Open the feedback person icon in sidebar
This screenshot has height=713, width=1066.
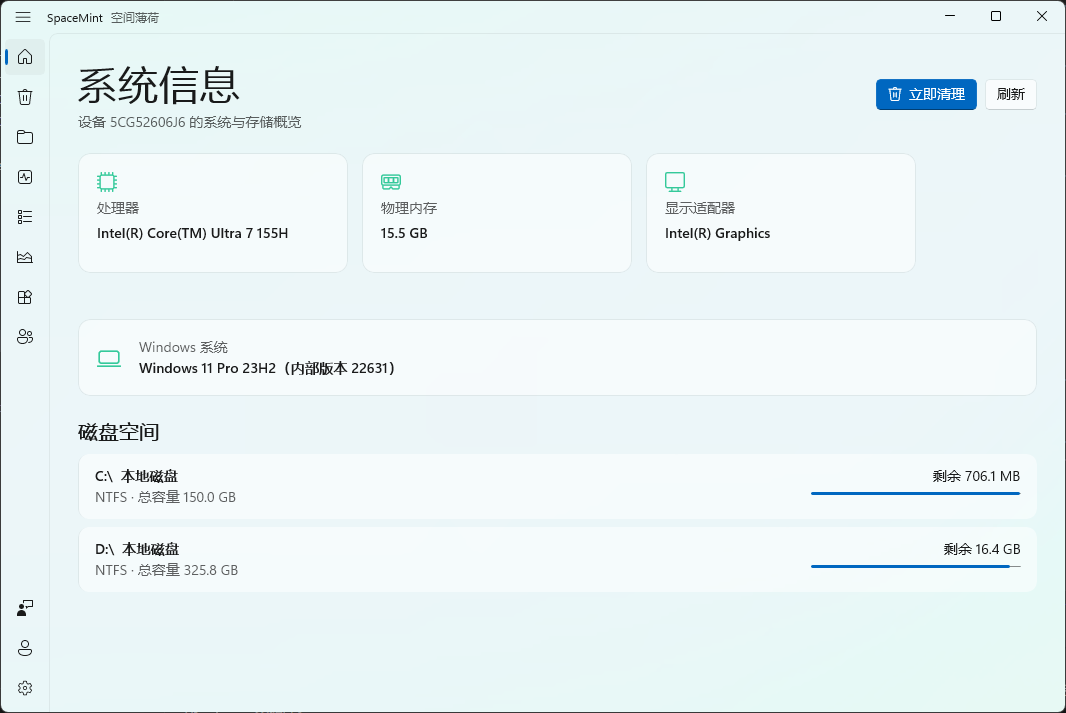pyautogui.click(x=25, y=608)
